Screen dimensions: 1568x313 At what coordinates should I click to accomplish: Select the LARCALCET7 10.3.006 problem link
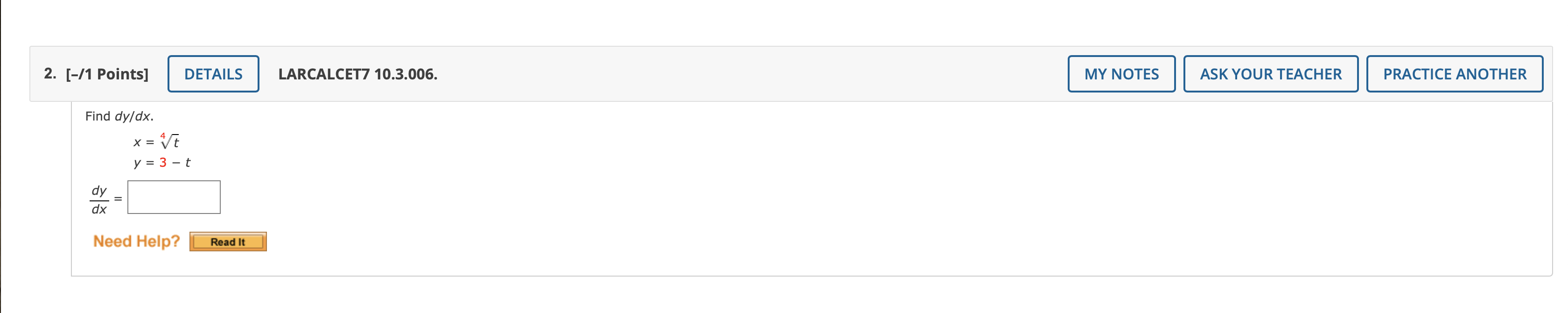click(x=358, y=74)
